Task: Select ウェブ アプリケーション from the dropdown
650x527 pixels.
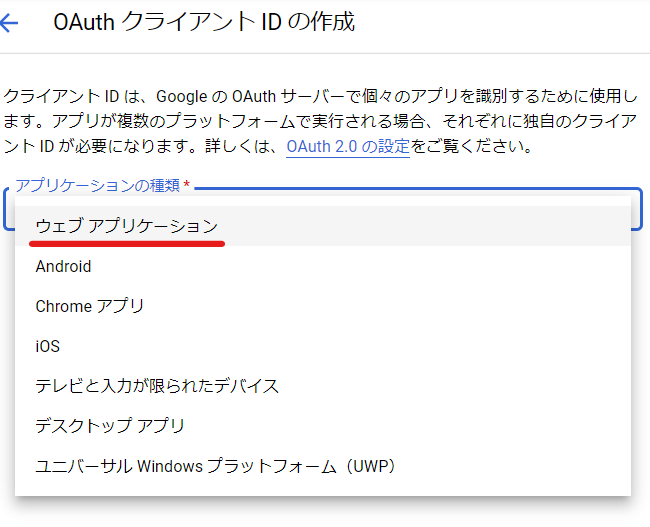Action: tap(323, 226)
